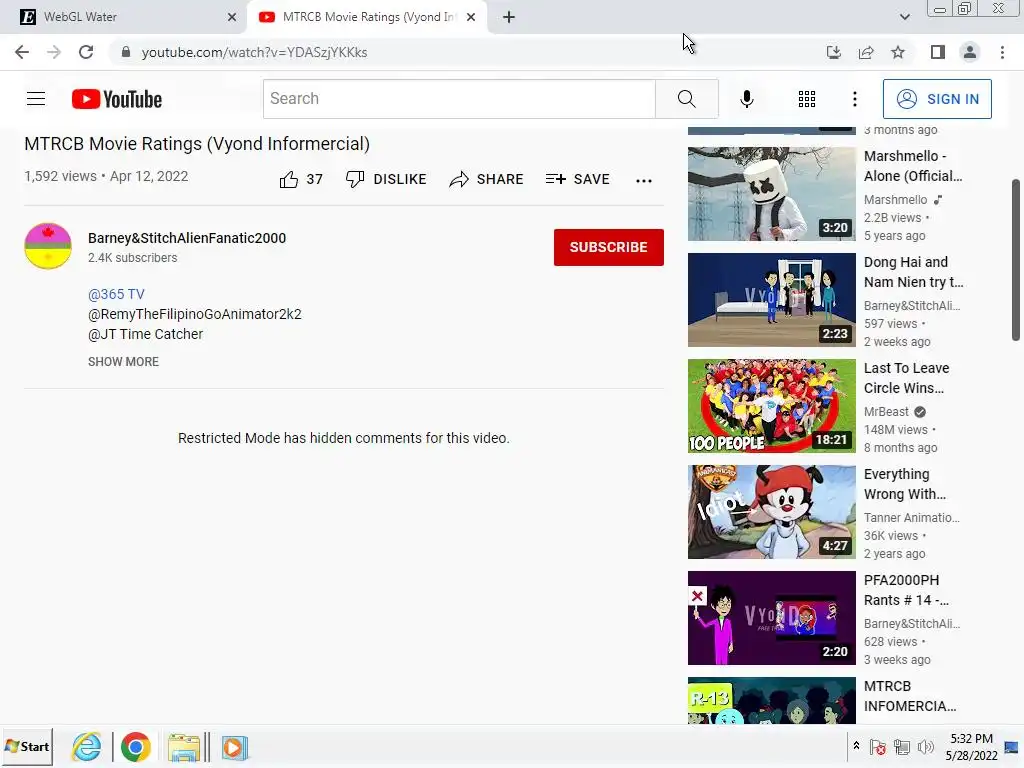Viewport: 1024px width, 768px height.
Task: Click Tanner Animatio... channel name
Action: coord(912,518)
